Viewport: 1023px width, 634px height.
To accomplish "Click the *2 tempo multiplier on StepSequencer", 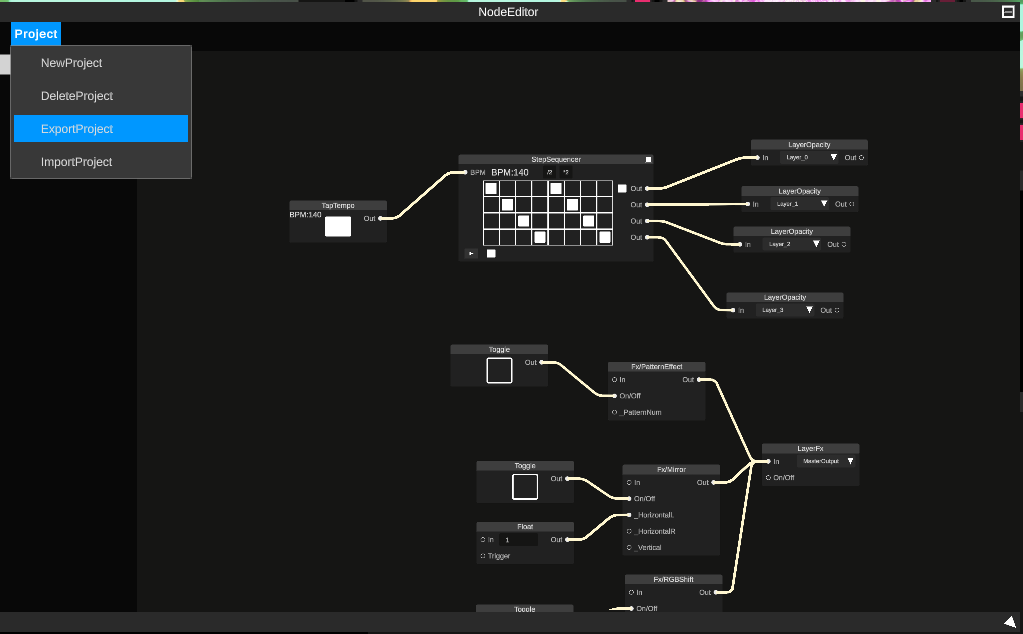I will [x=565, y=172].
